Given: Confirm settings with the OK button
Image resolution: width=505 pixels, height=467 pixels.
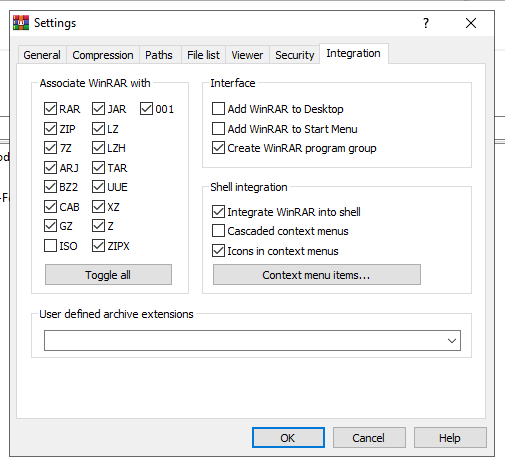Looking at the screenshot, I should pyautogui.click(x=288, y=438).
